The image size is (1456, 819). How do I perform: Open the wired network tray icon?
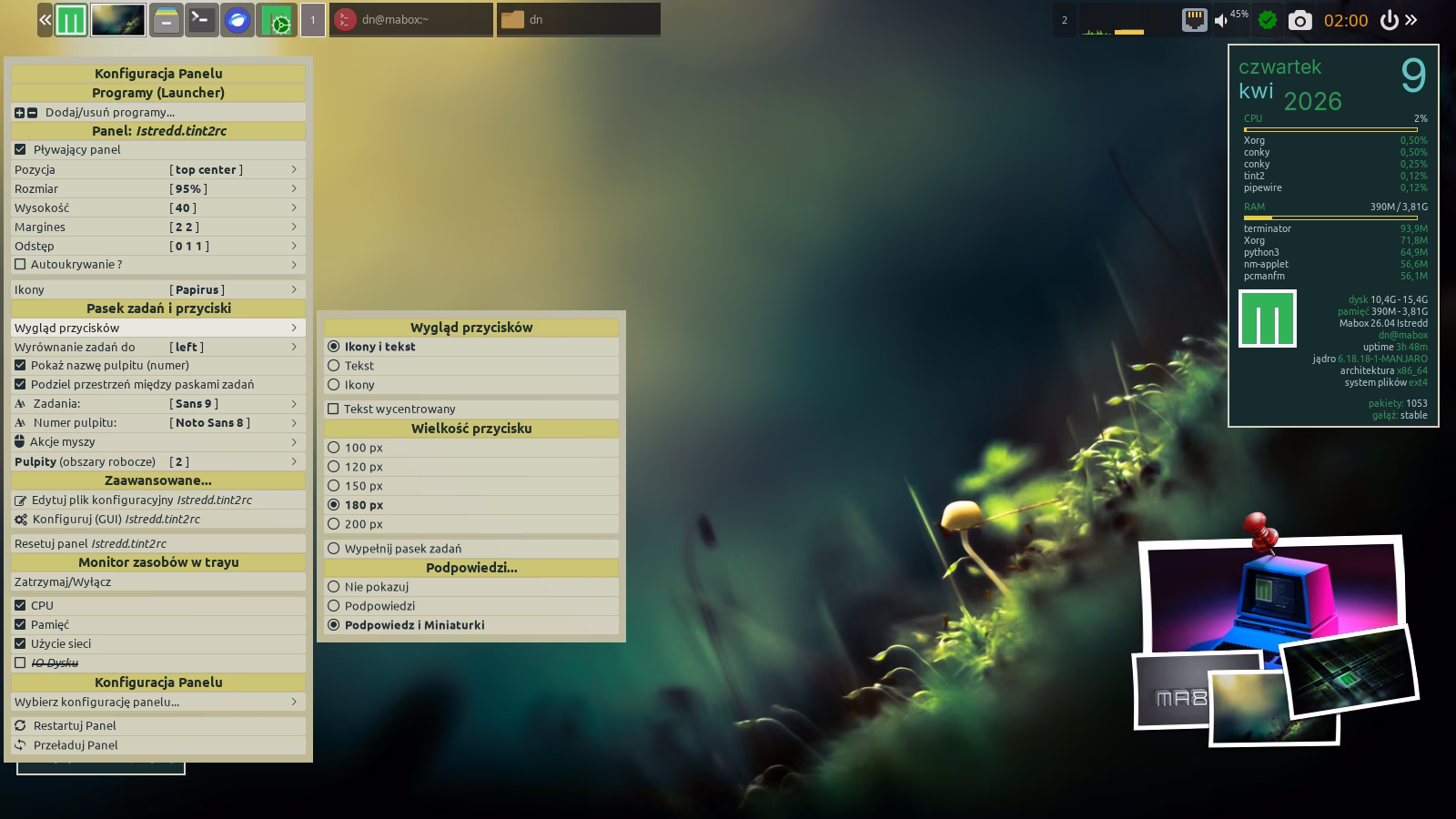point(1194,20)
